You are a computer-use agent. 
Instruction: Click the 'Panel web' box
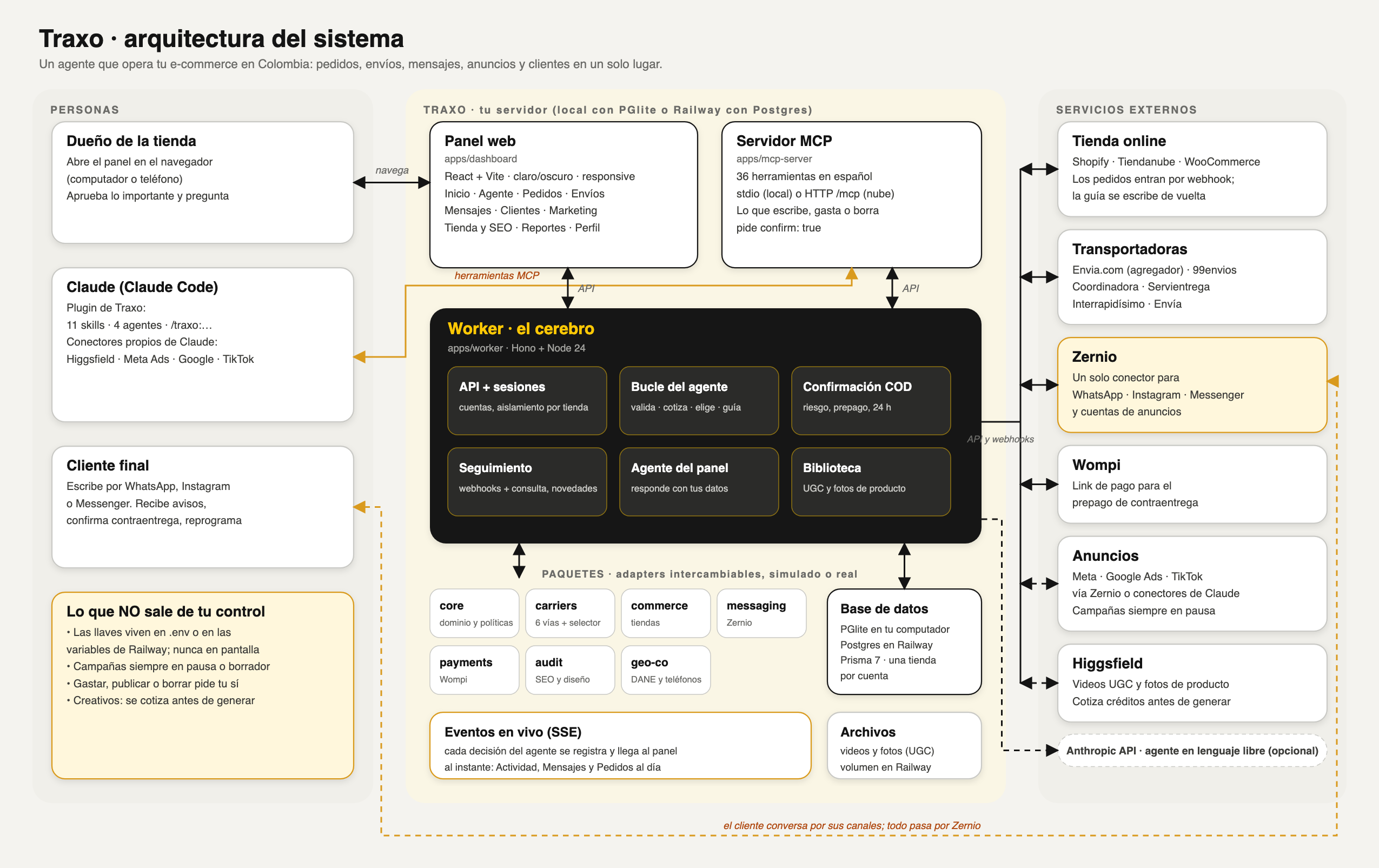pyautogui.click(x=563, y=195)
